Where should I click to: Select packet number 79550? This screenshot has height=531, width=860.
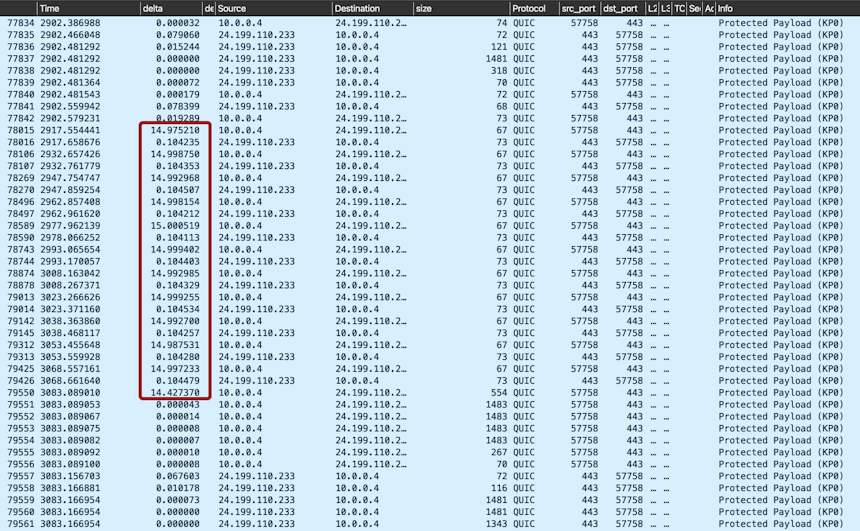point(20,394)
